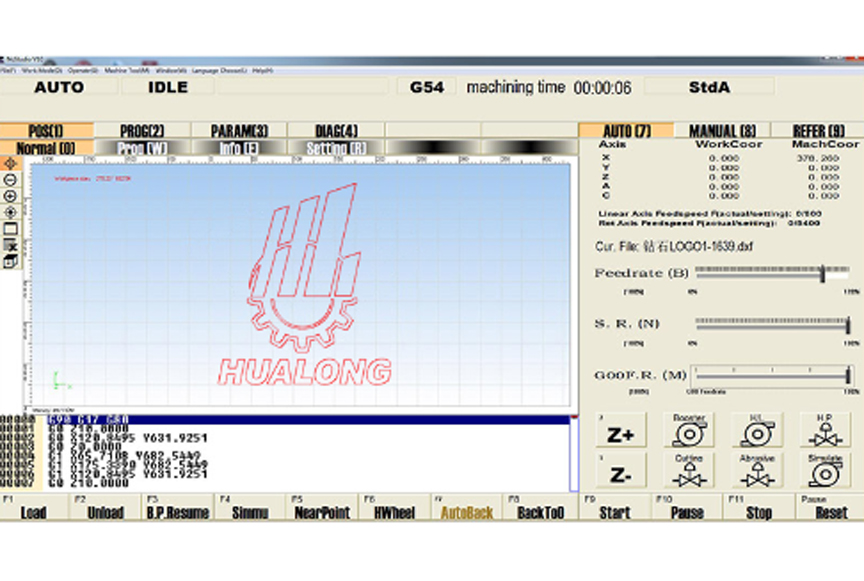Click the F6 HWheel button
This screenshot has width=864, height=581.
tap(395, 507)
